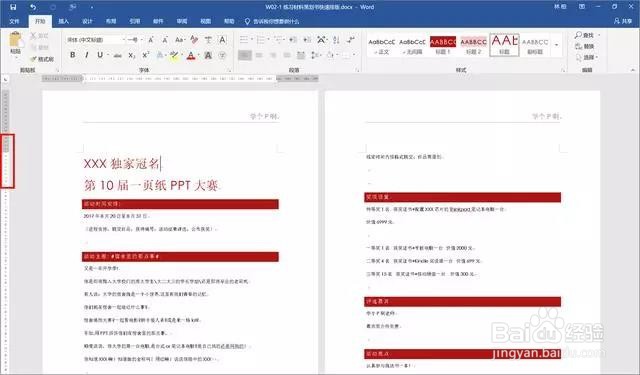Switch to the 视图 (View) tab
This screenshot has width=640, height=375.
click(206, 21)
